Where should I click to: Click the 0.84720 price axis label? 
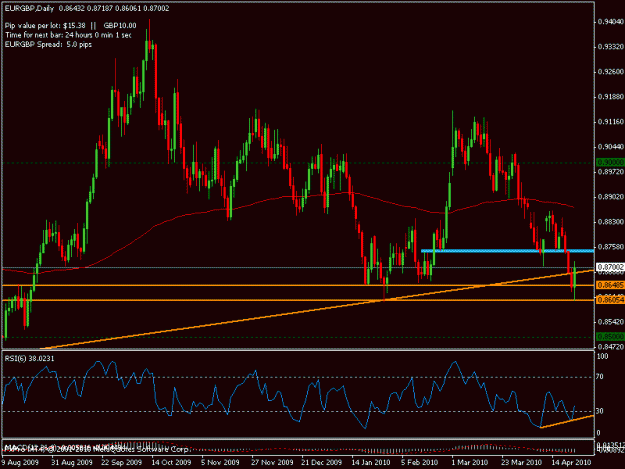pos(610,347)
